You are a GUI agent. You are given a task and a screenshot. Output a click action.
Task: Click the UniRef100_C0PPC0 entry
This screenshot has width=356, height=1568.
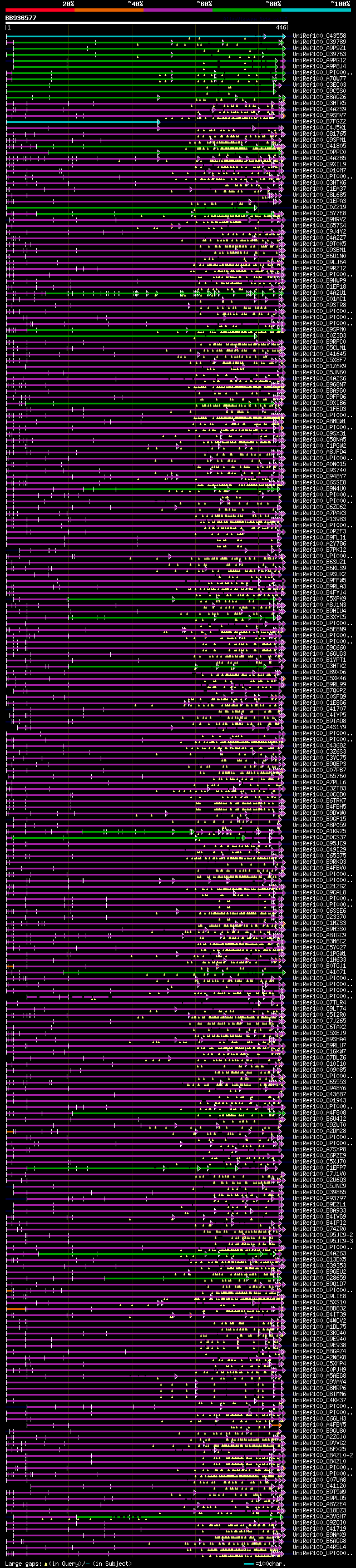pos(319,152)
